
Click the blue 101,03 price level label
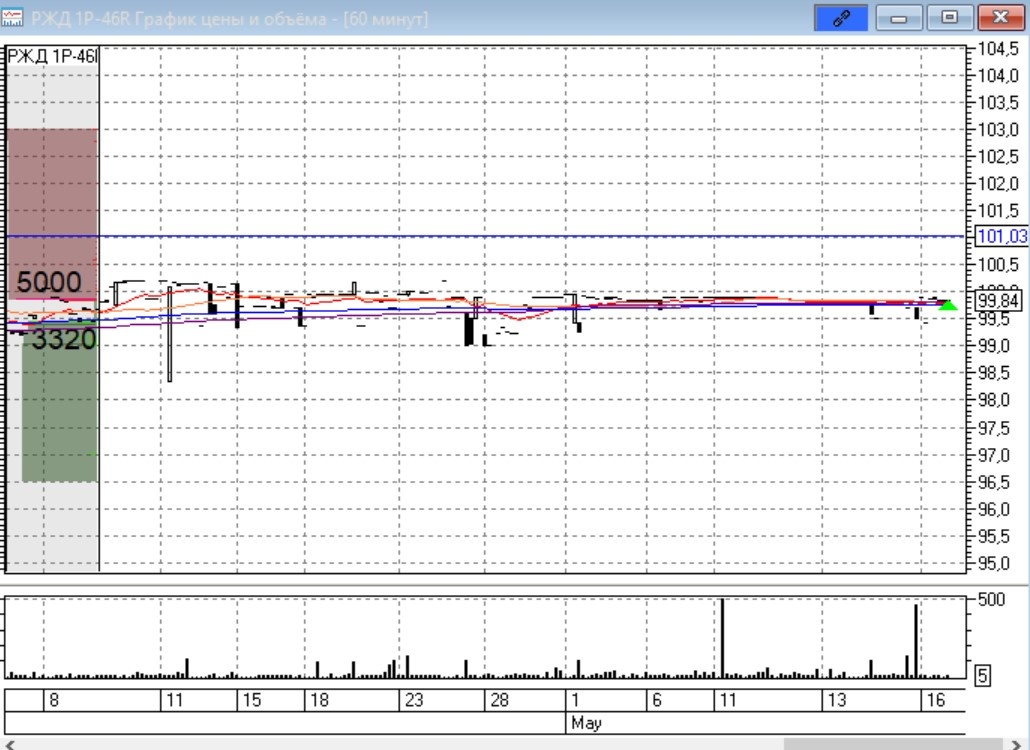[1002, 236]
